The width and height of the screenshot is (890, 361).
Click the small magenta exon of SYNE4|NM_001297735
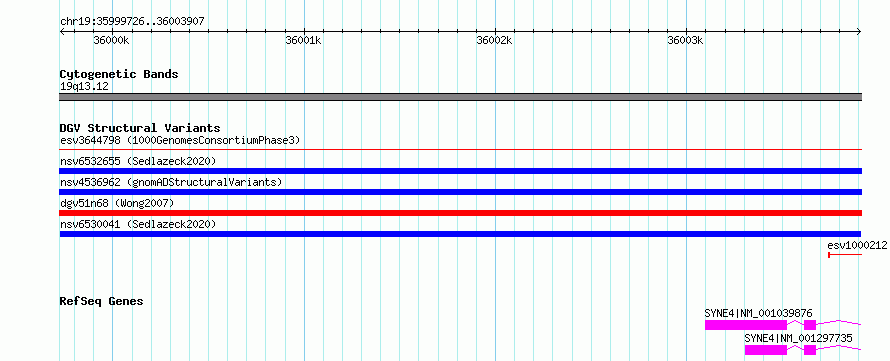[x=810, y=350]
